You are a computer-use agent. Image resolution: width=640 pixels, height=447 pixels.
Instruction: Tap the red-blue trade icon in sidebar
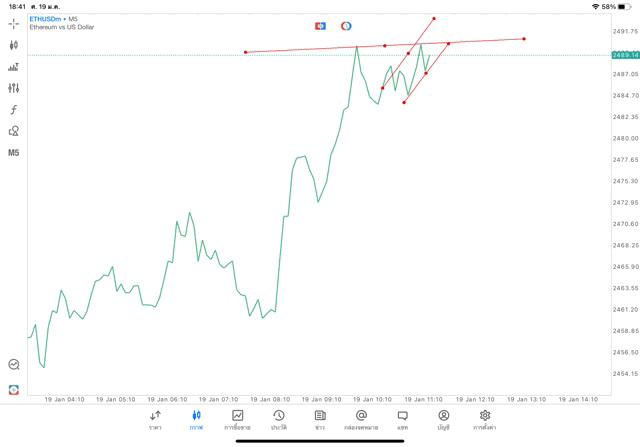click(x=14, y=389)
